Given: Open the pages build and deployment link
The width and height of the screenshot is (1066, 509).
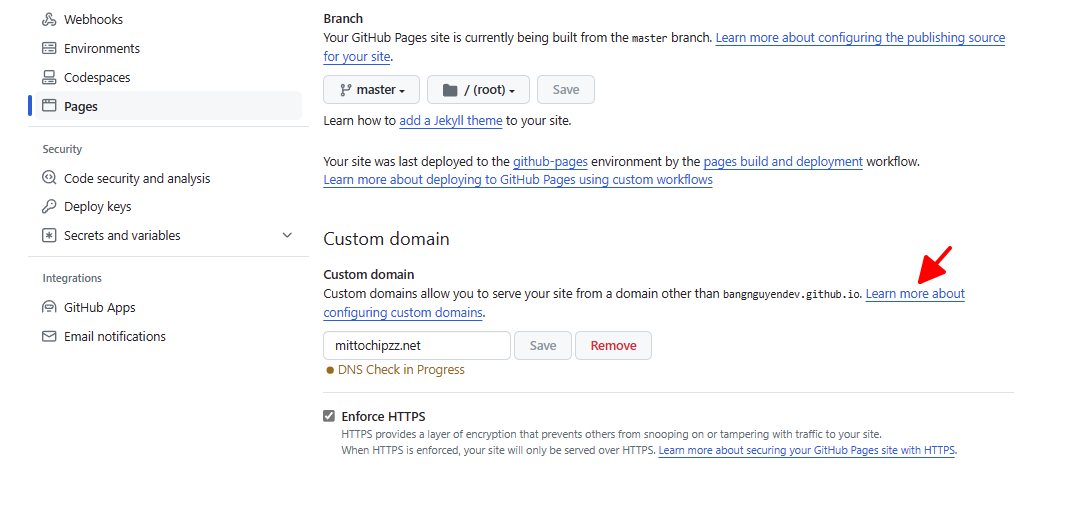Looking at the screenshot, I should [783, 162].
